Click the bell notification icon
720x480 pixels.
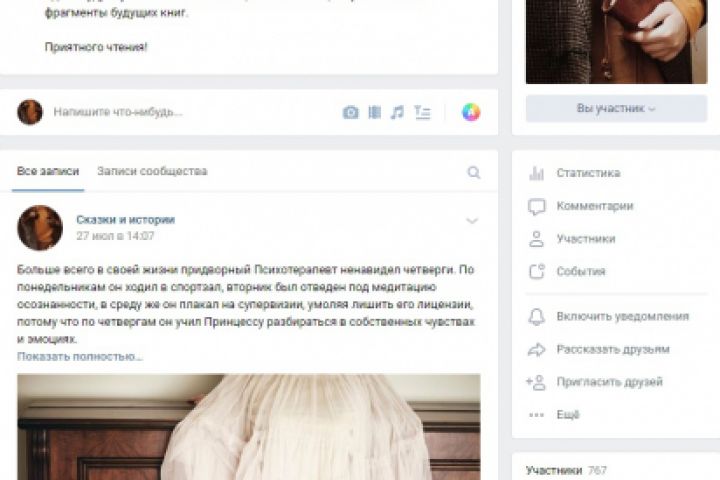536,316
